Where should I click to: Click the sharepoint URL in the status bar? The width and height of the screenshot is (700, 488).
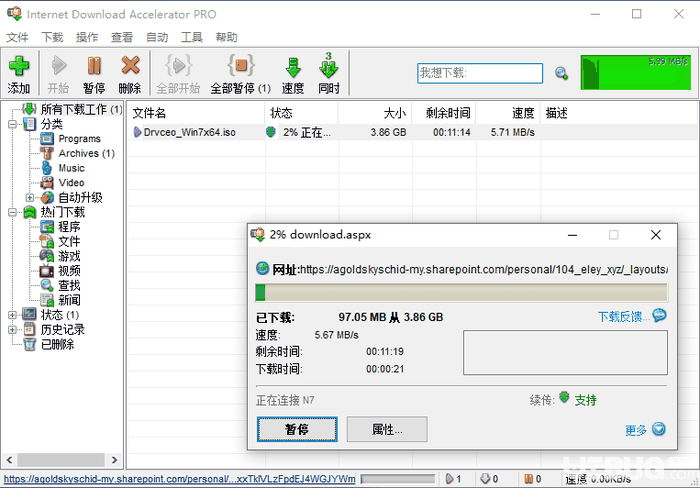pyautogui.click(x=179, y=479)
